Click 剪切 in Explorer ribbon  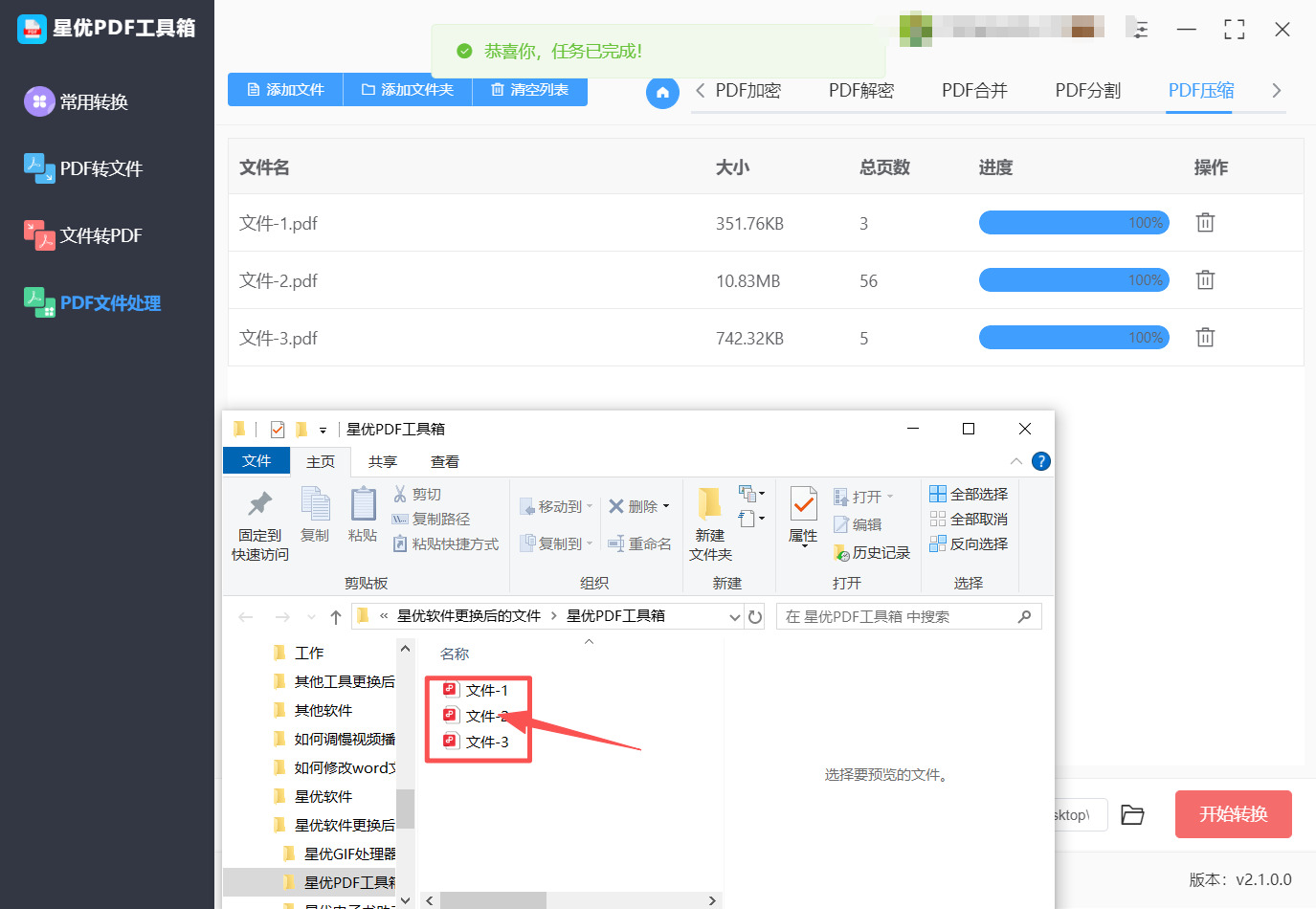point(417,494)
